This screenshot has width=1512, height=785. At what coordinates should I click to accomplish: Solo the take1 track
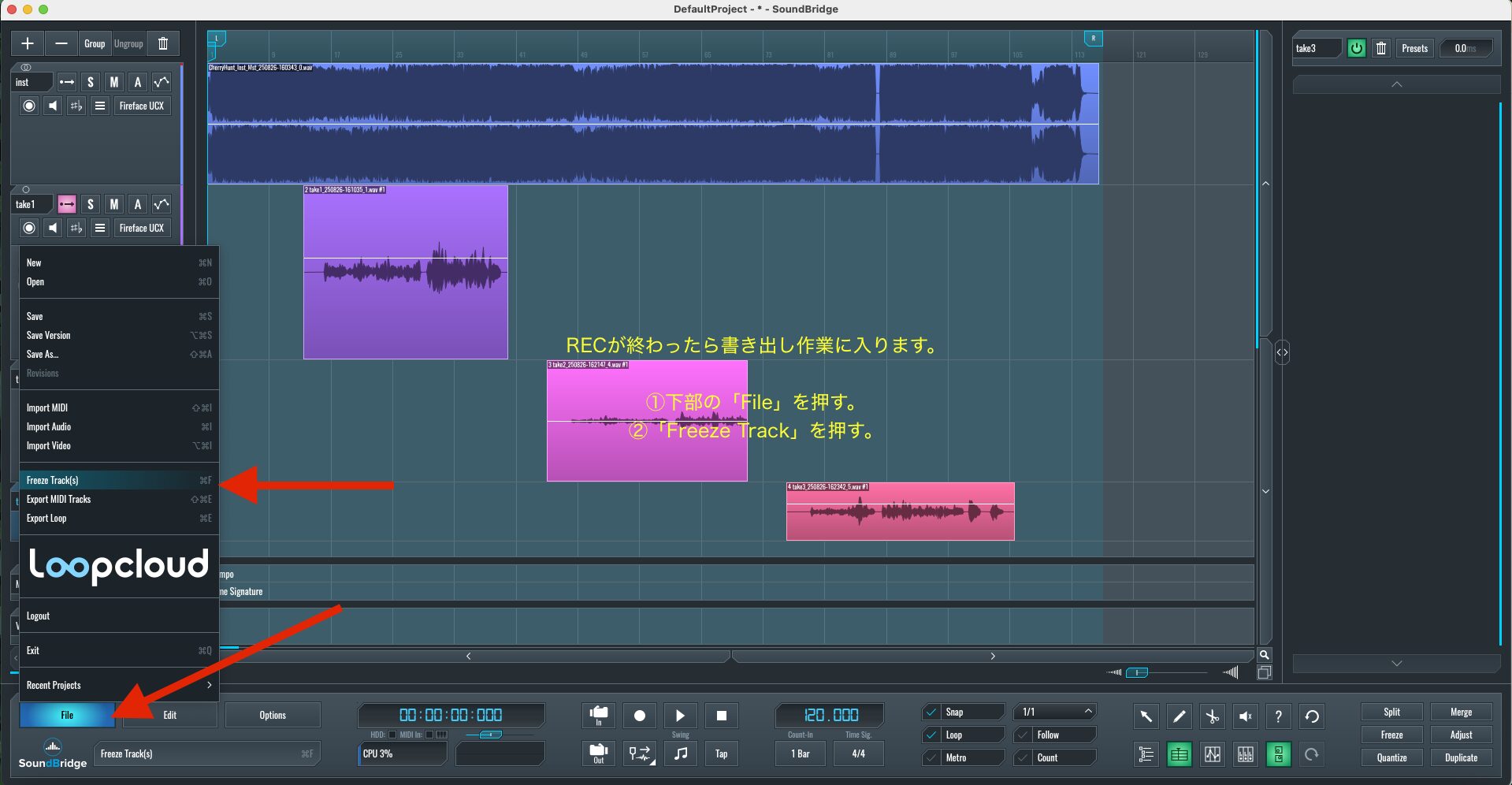[x=91, y=204]
